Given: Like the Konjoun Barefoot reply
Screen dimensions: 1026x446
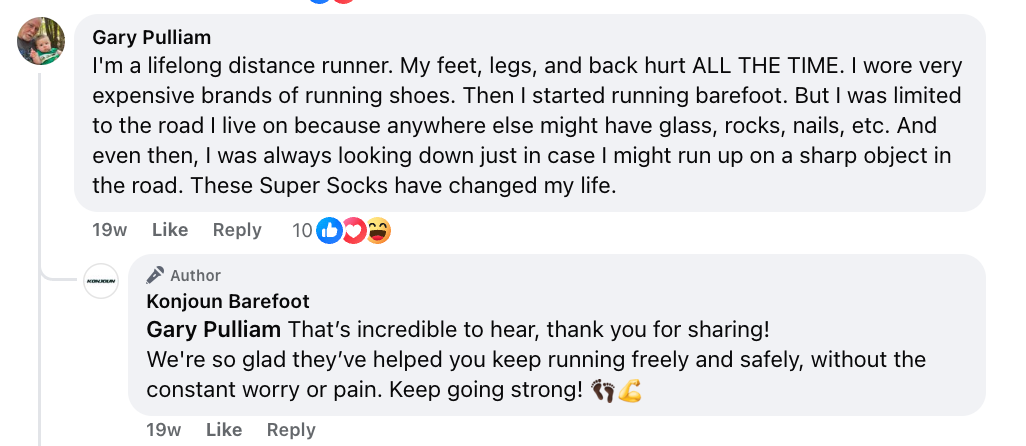Looking at the screenshot, I should (x=224, y=430).
